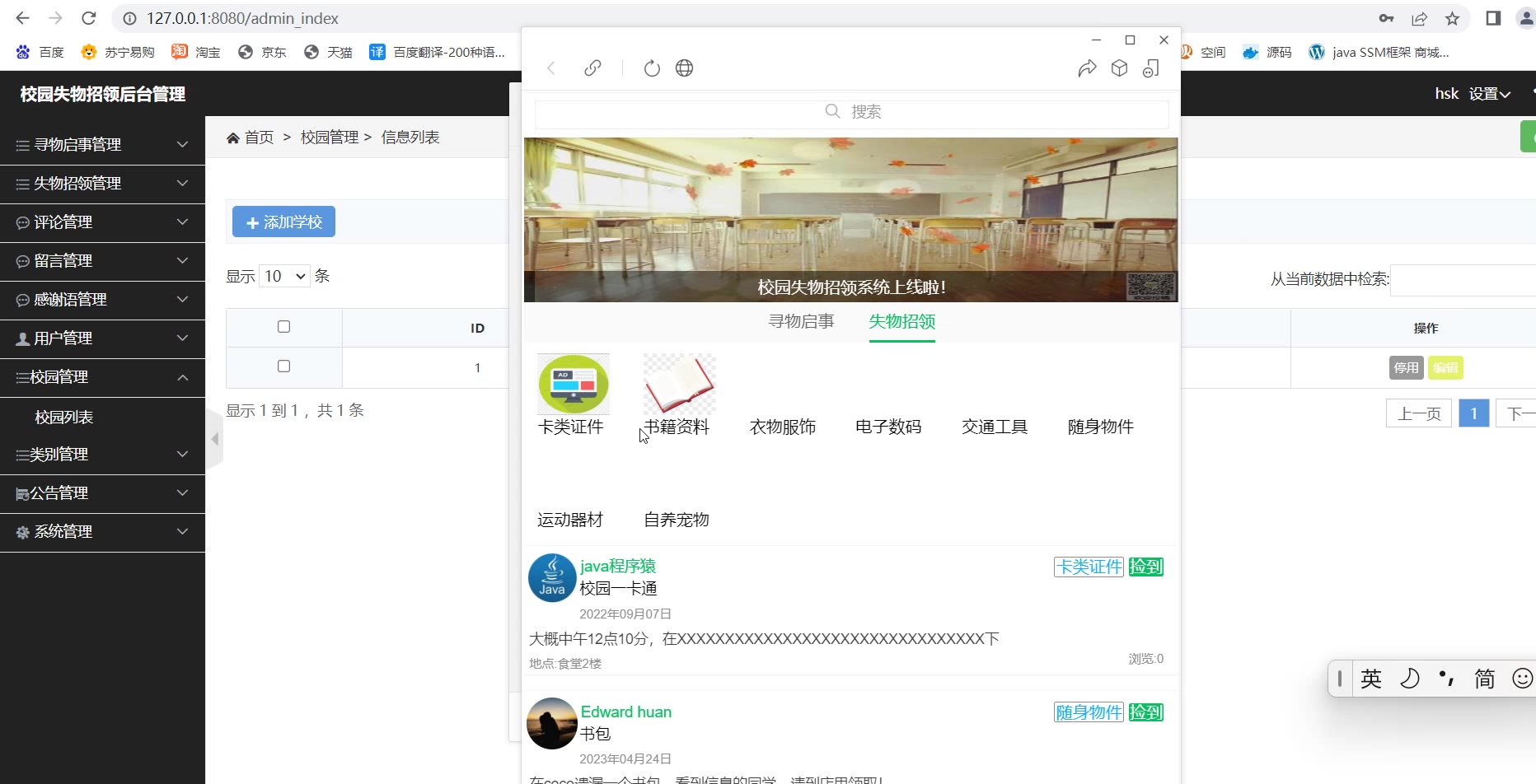Click the browser back arrow
This screenshot has width=1536, height=784.
point(23,18)
